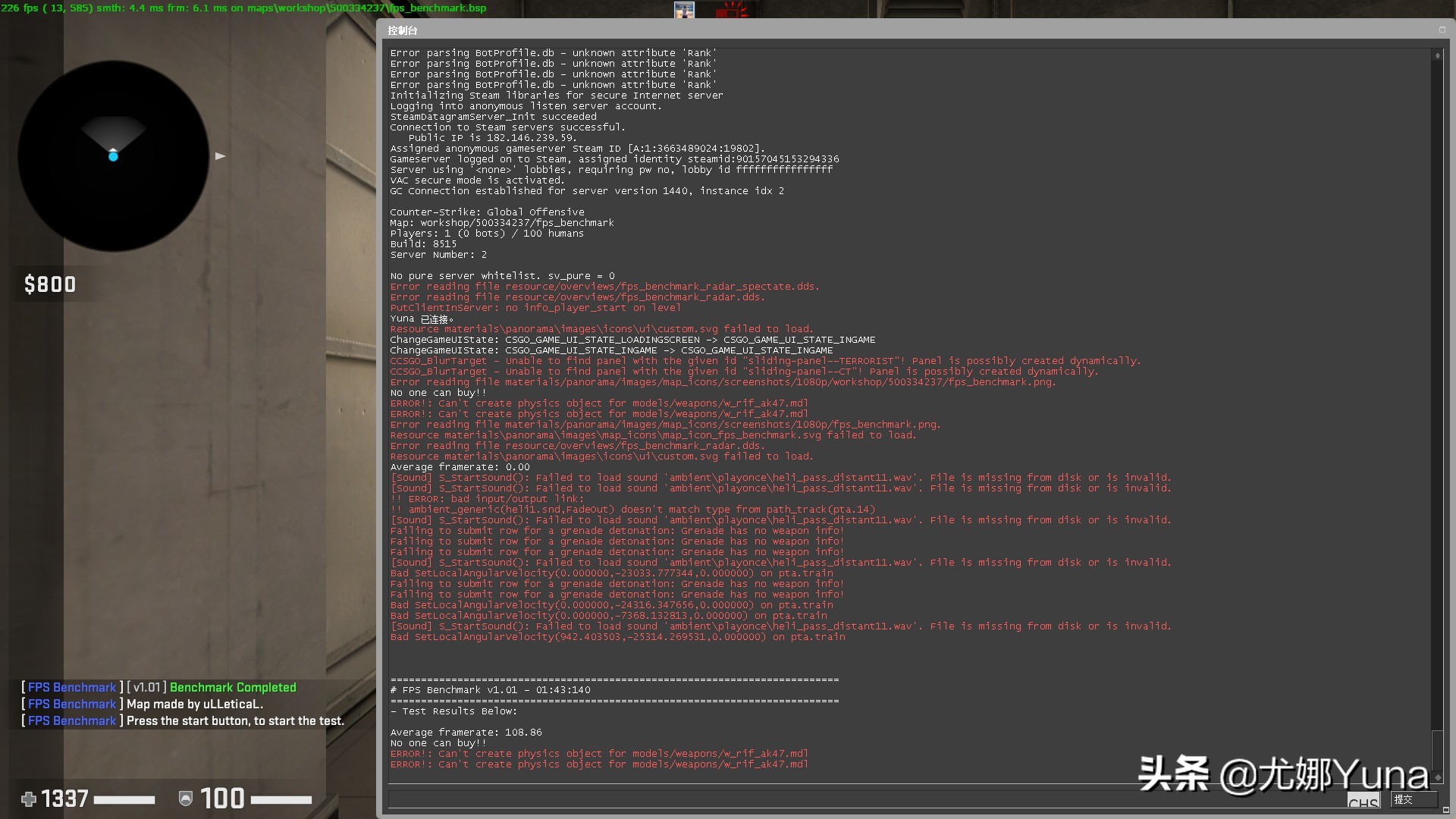The image size is (1456, 819).
Task: Click the white health bar
Action: tap(124, 799)
